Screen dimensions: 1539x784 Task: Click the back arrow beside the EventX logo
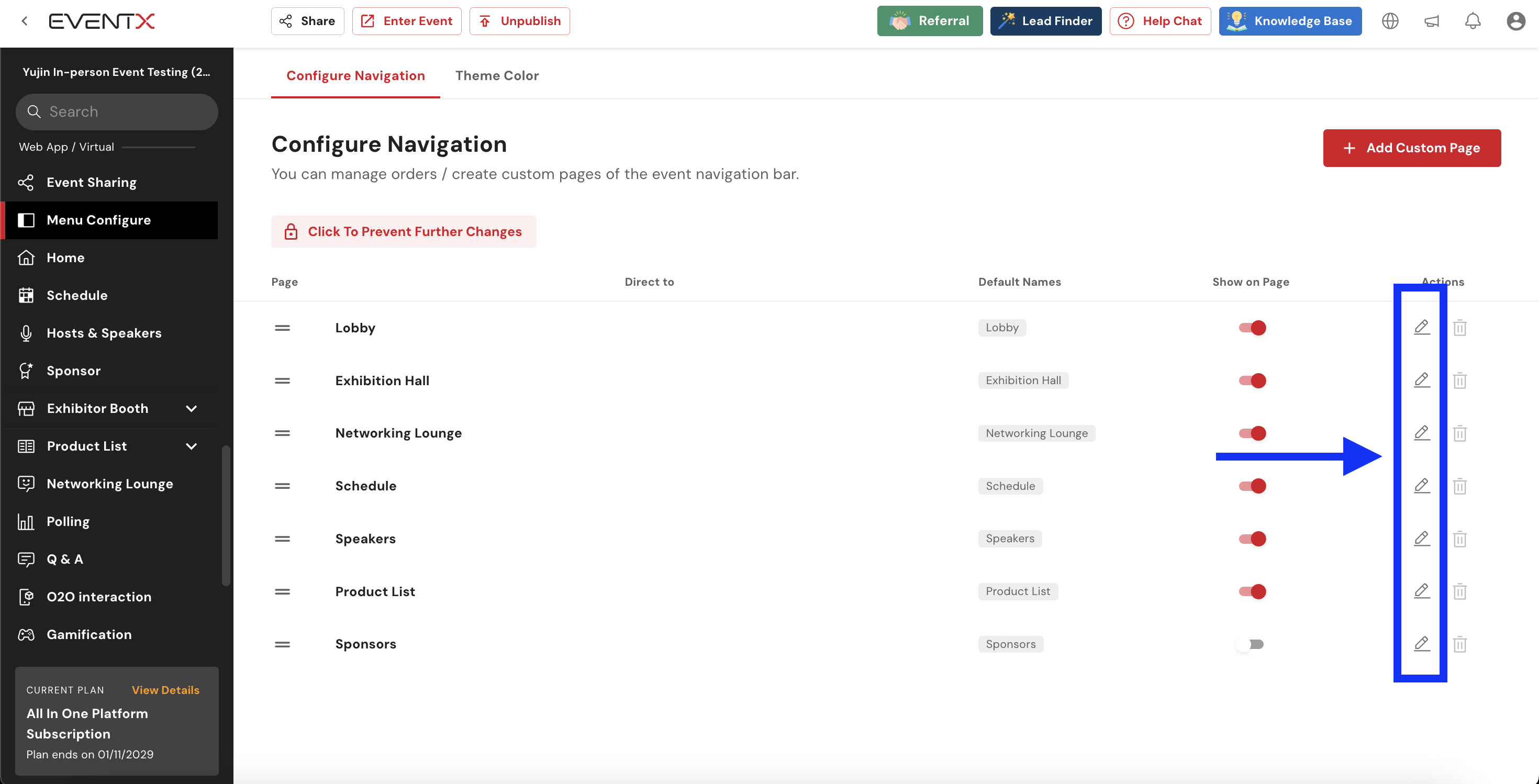click(x=25, y=21)
